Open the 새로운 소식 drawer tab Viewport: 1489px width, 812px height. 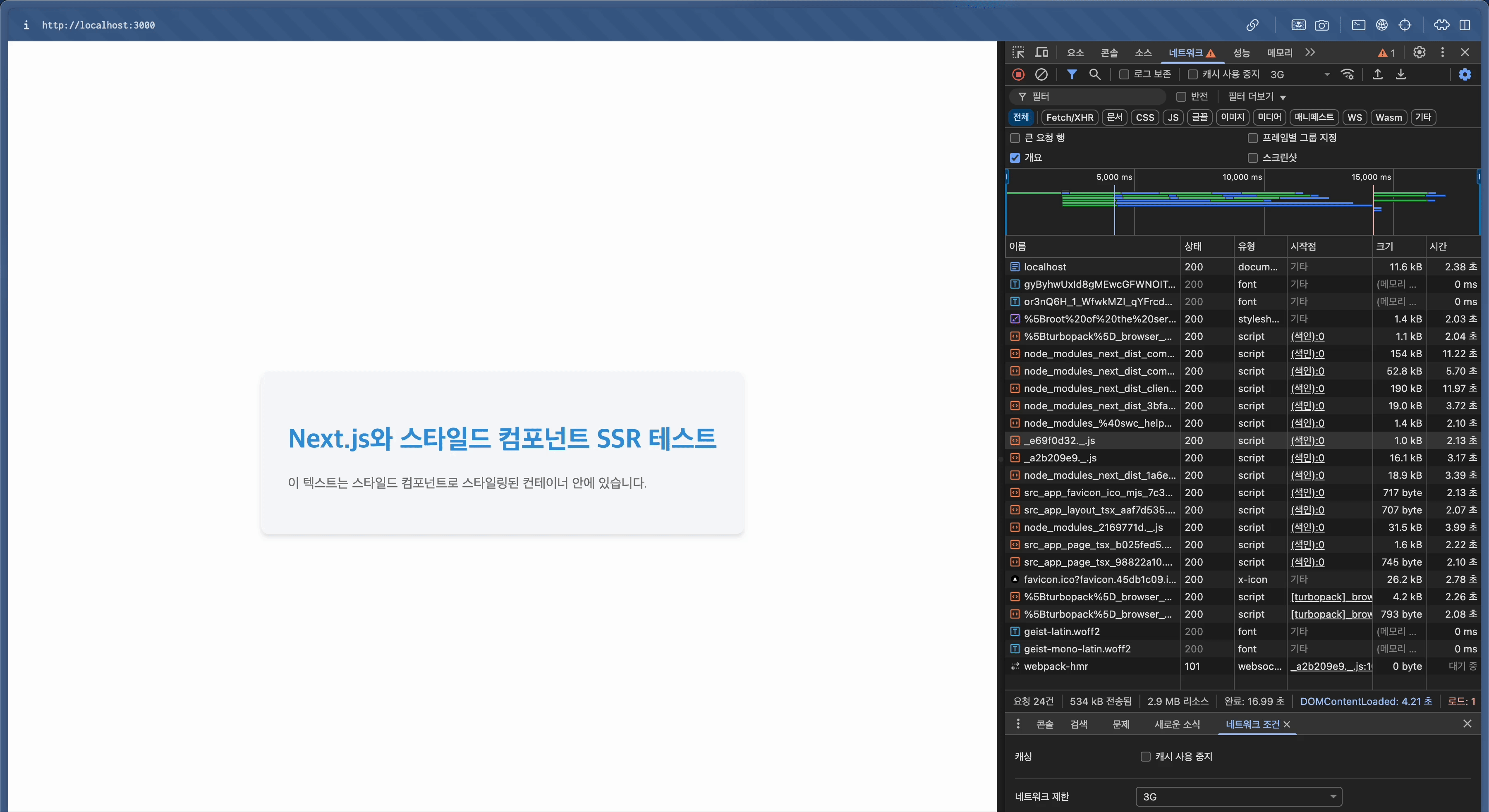click(1177, 724)
